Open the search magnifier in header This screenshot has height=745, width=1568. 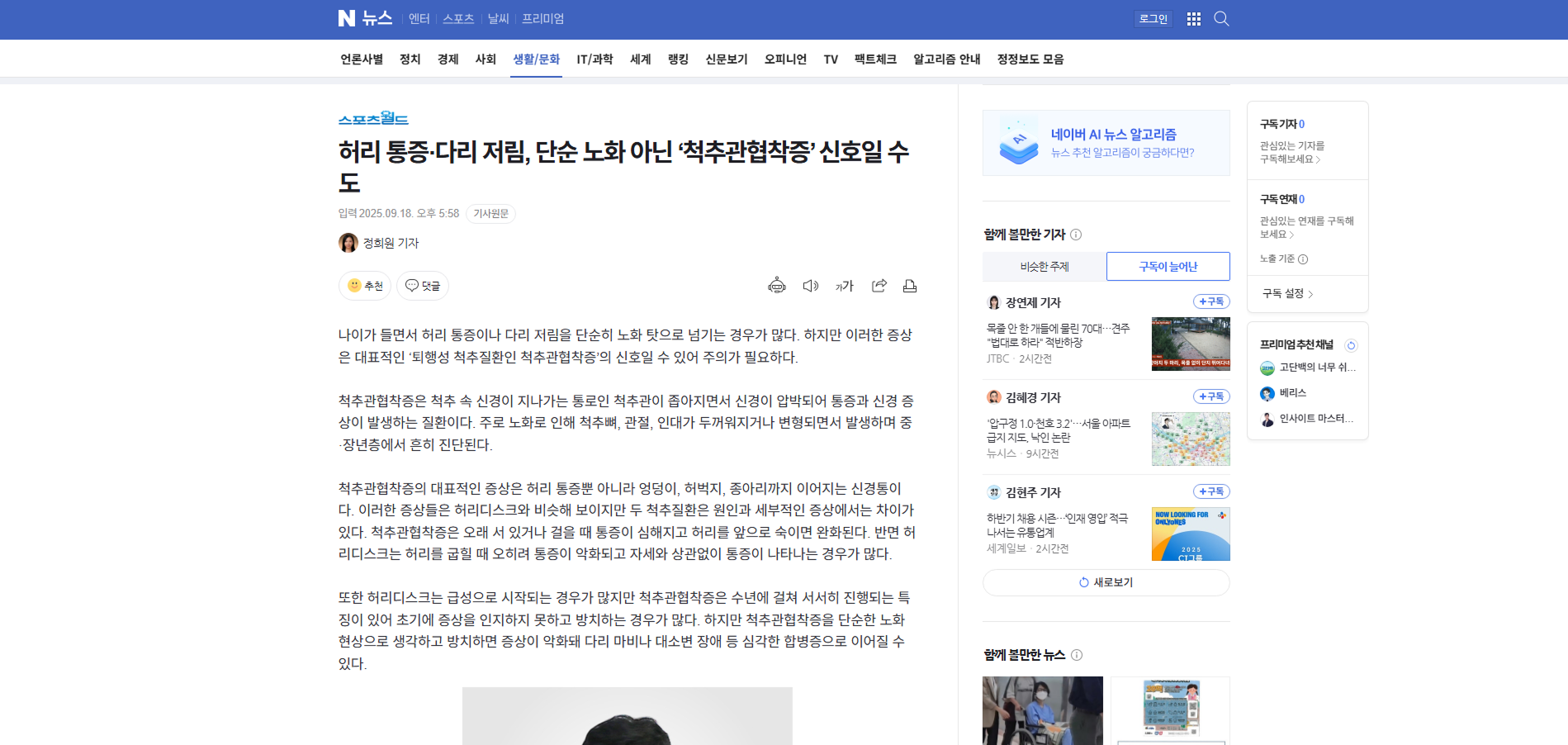coord(1221,19)
